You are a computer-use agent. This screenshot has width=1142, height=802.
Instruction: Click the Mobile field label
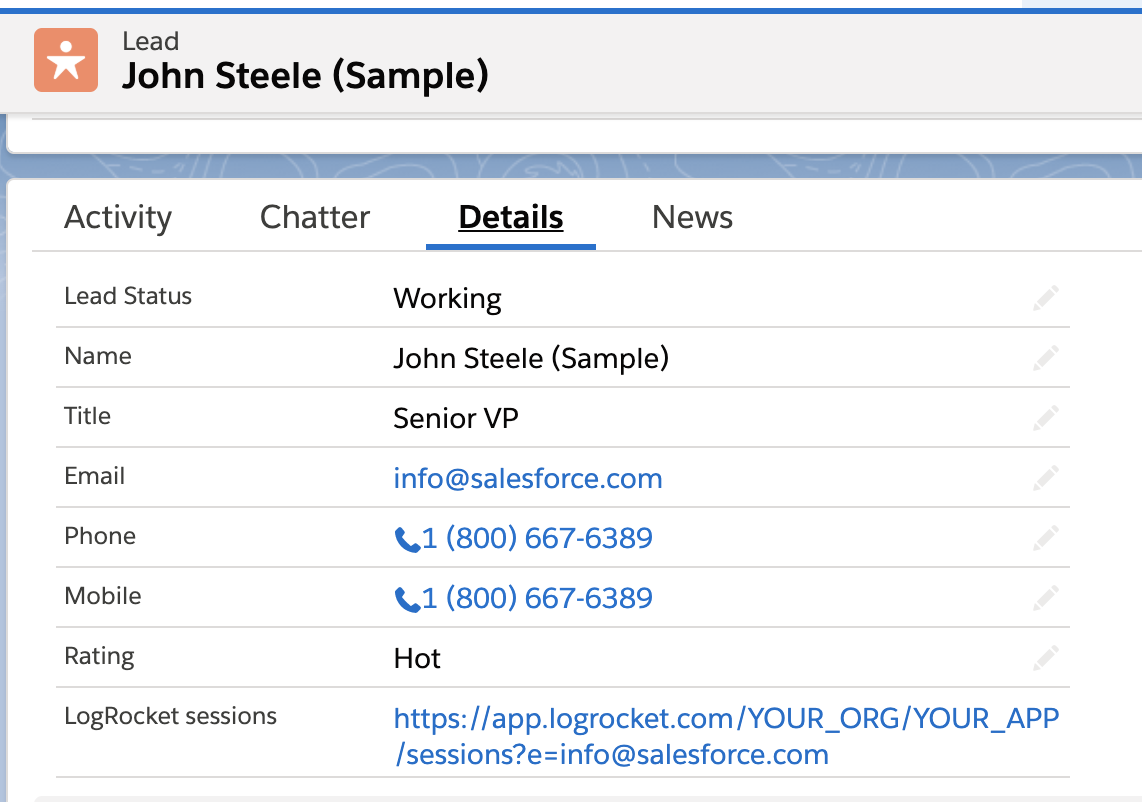pos(103,596)
